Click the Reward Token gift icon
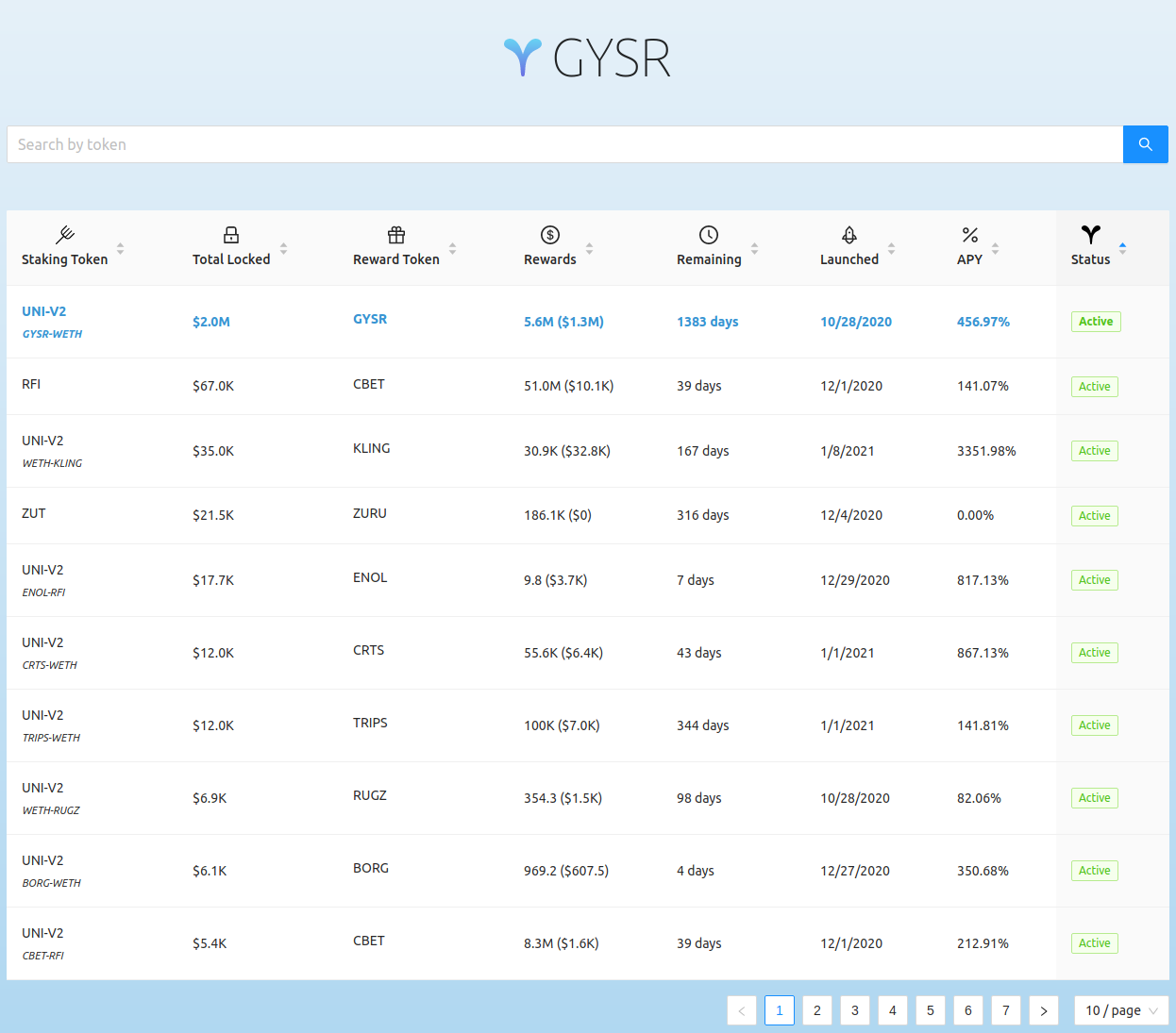This screenshot has height=1033, width=1176. point(396,235)
